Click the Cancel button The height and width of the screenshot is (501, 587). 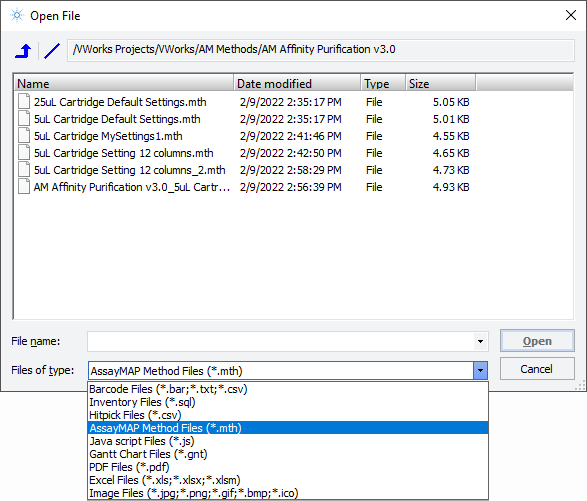537,369
